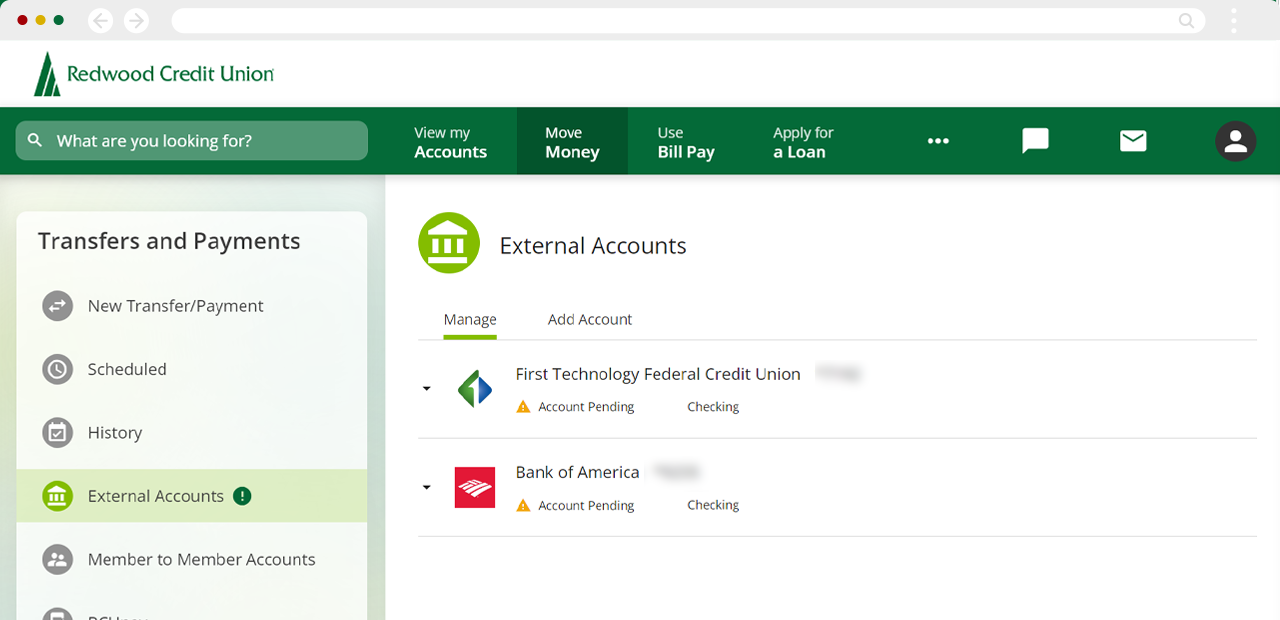Screen dimensions: 1280x620
Task: Click the First Technology Federal Credit Union logo
Action: [475, 389]
